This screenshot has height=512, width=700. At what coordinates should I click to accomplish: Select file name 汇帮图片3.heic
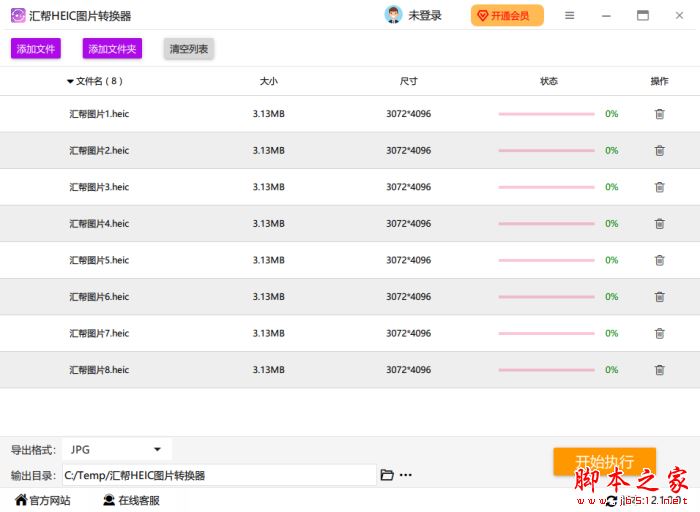click(x=99, y=187)
